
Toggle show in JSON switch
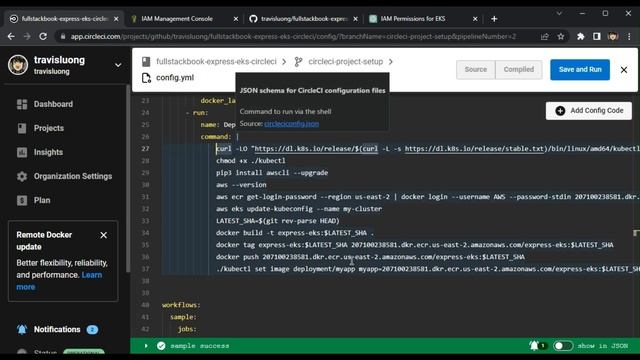563,346
